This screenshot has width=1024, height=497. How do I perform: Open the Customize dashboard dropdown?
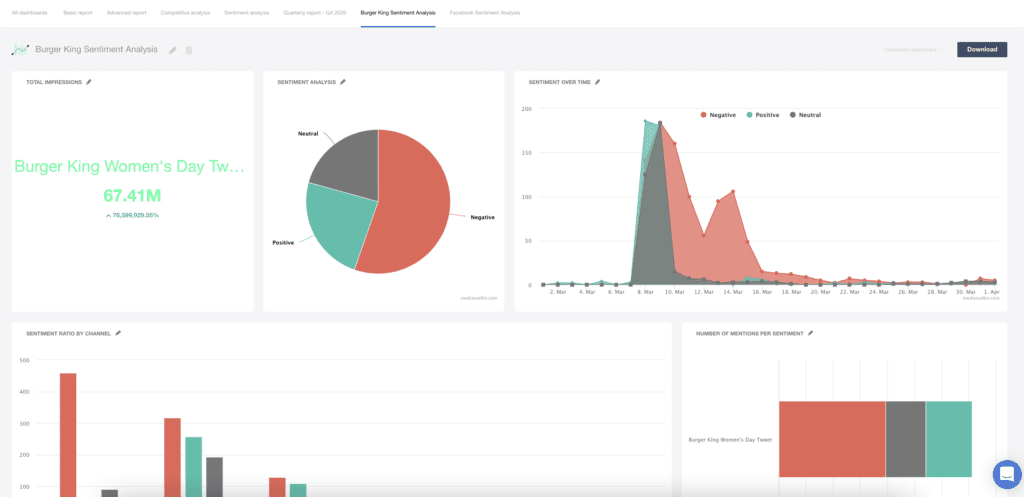click(913, 49)
